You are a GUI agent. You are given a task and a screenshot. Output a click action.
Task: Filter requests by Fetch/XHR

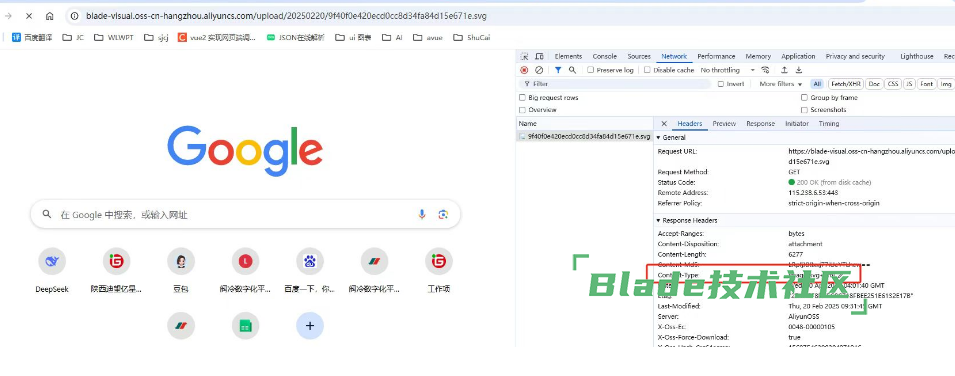[x=847, y=84]
